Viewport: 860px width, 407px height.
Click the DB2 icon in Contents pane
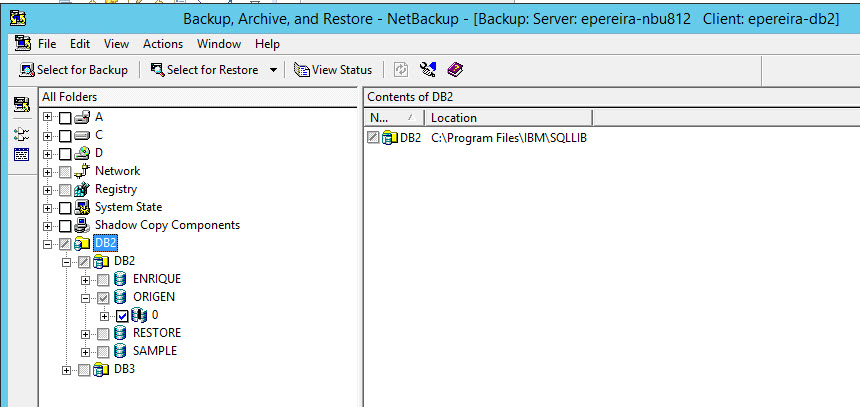click(x=389, y=138)
